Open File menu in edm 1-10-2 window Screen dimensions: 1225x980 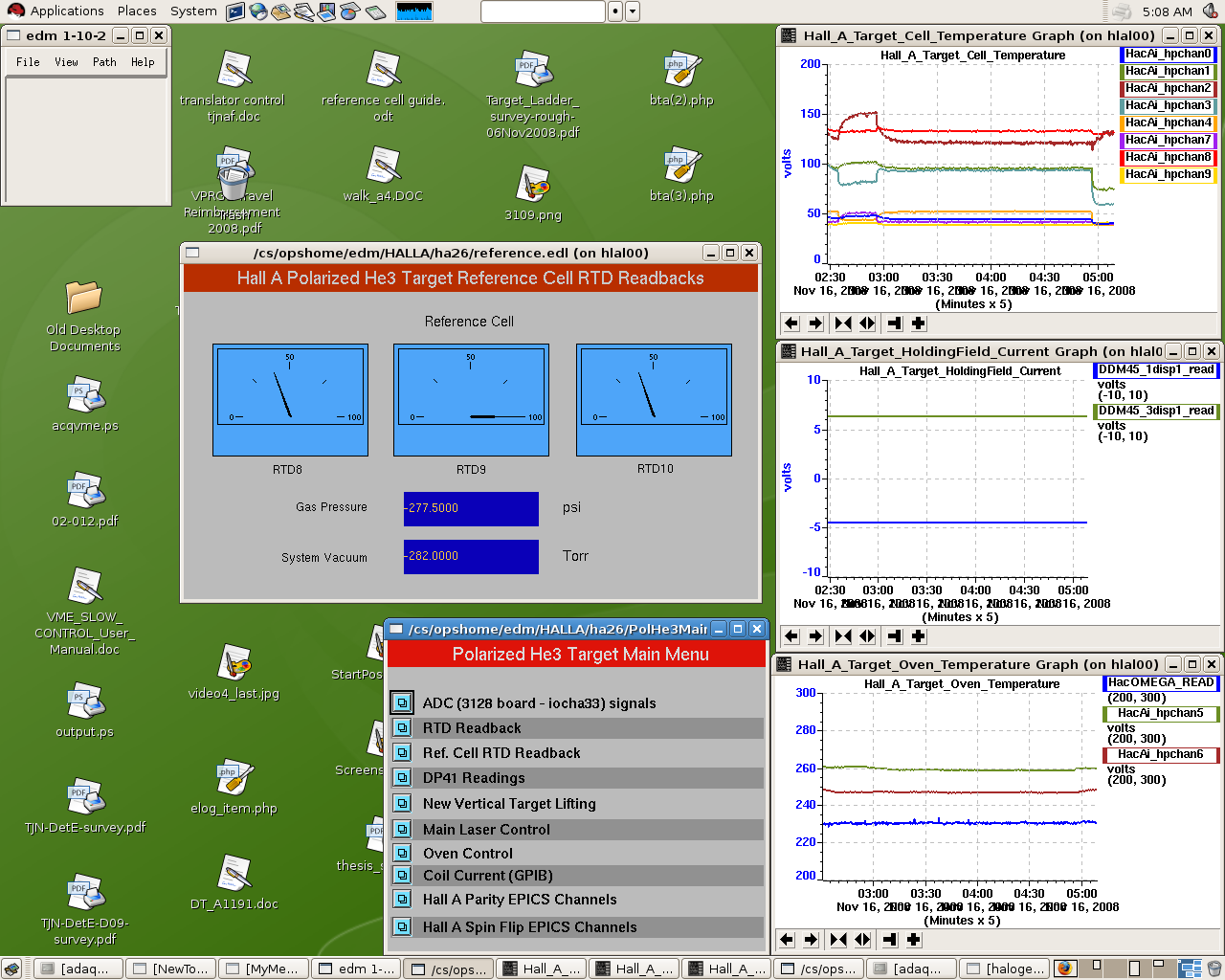point(28,62)
